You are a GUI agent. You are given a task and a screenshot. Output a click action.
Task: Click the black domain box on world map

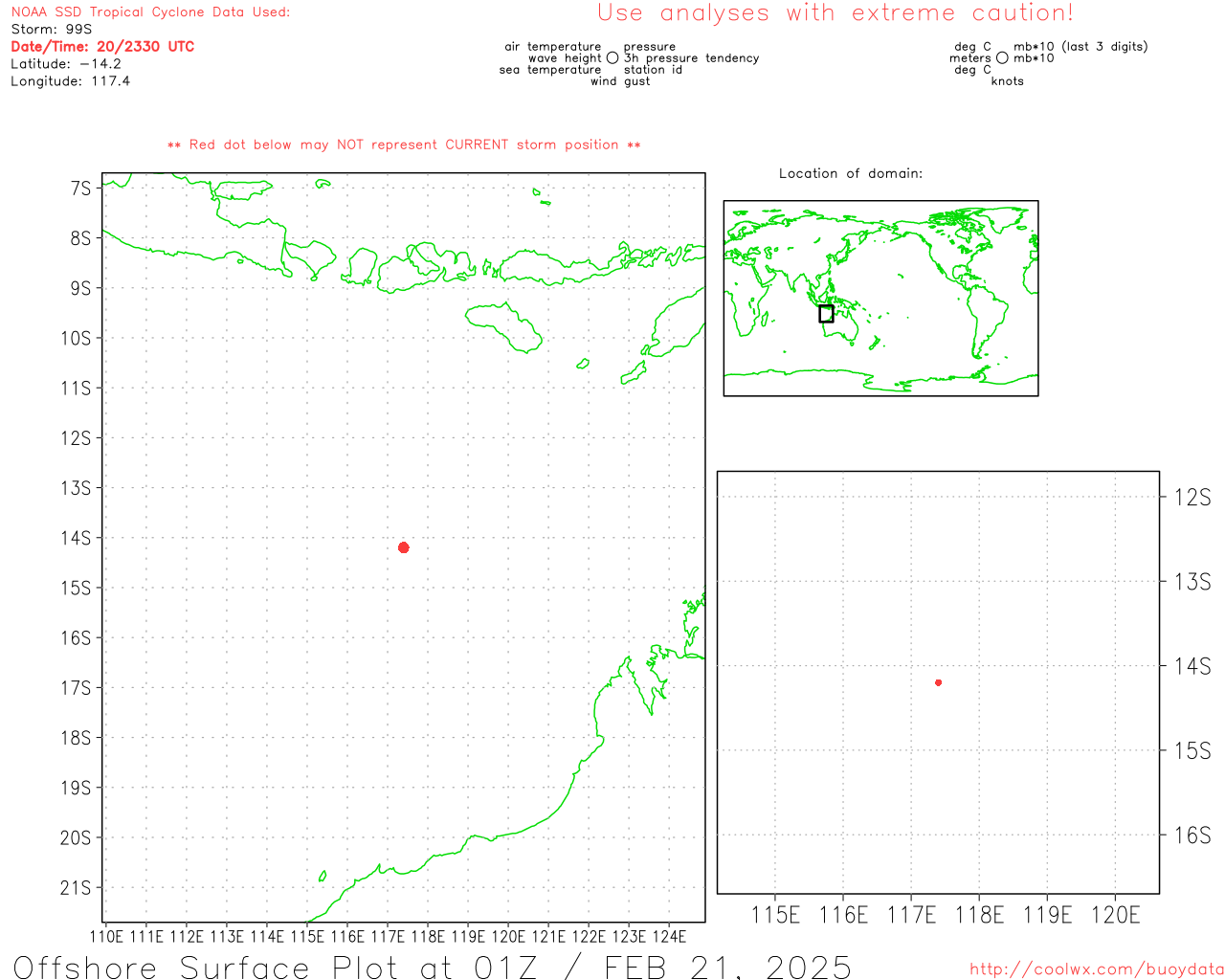pos(826,314)
